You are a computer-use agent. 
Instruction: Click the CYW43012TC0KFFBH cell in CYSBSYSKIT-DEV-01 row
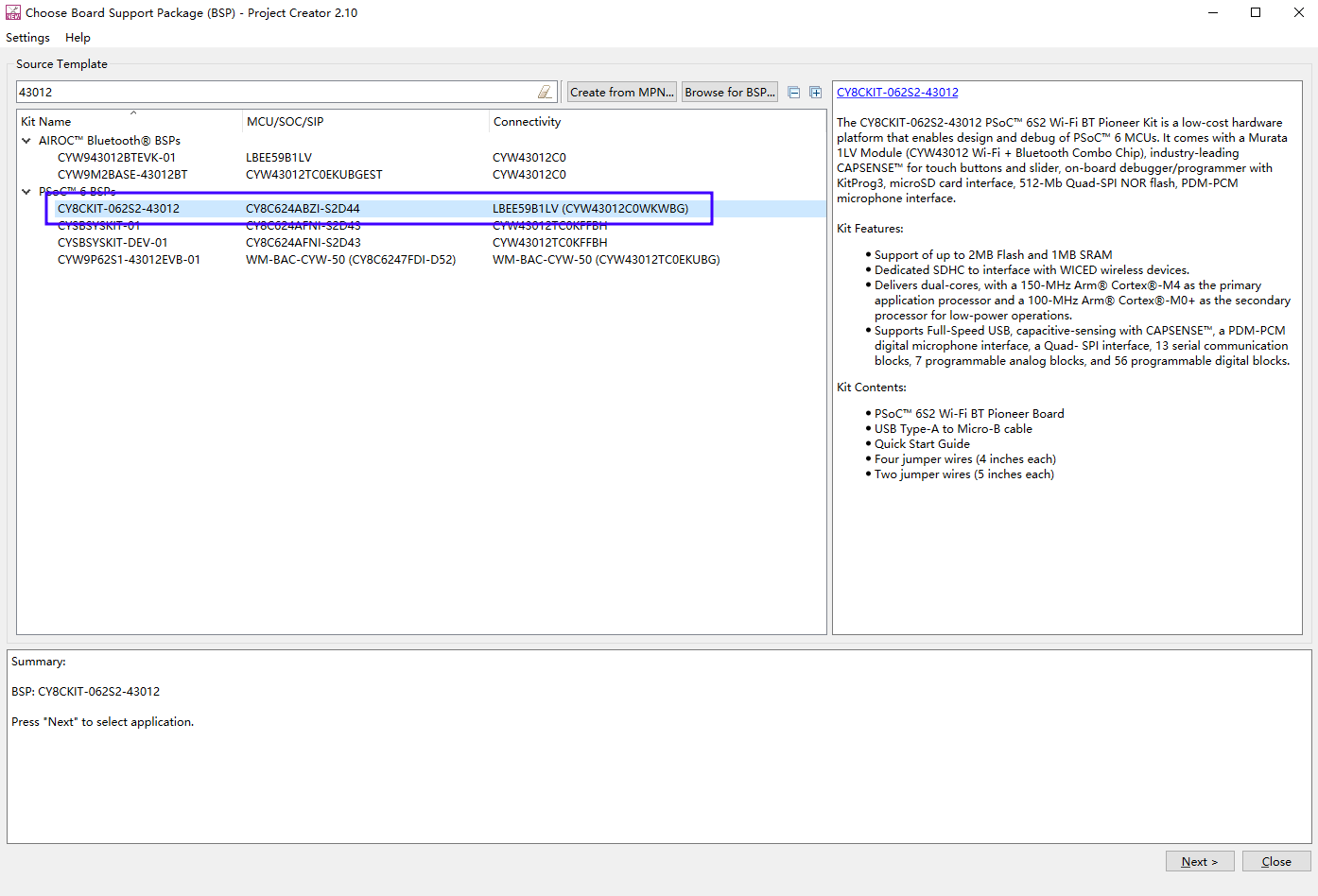click(x=549, y=242)
